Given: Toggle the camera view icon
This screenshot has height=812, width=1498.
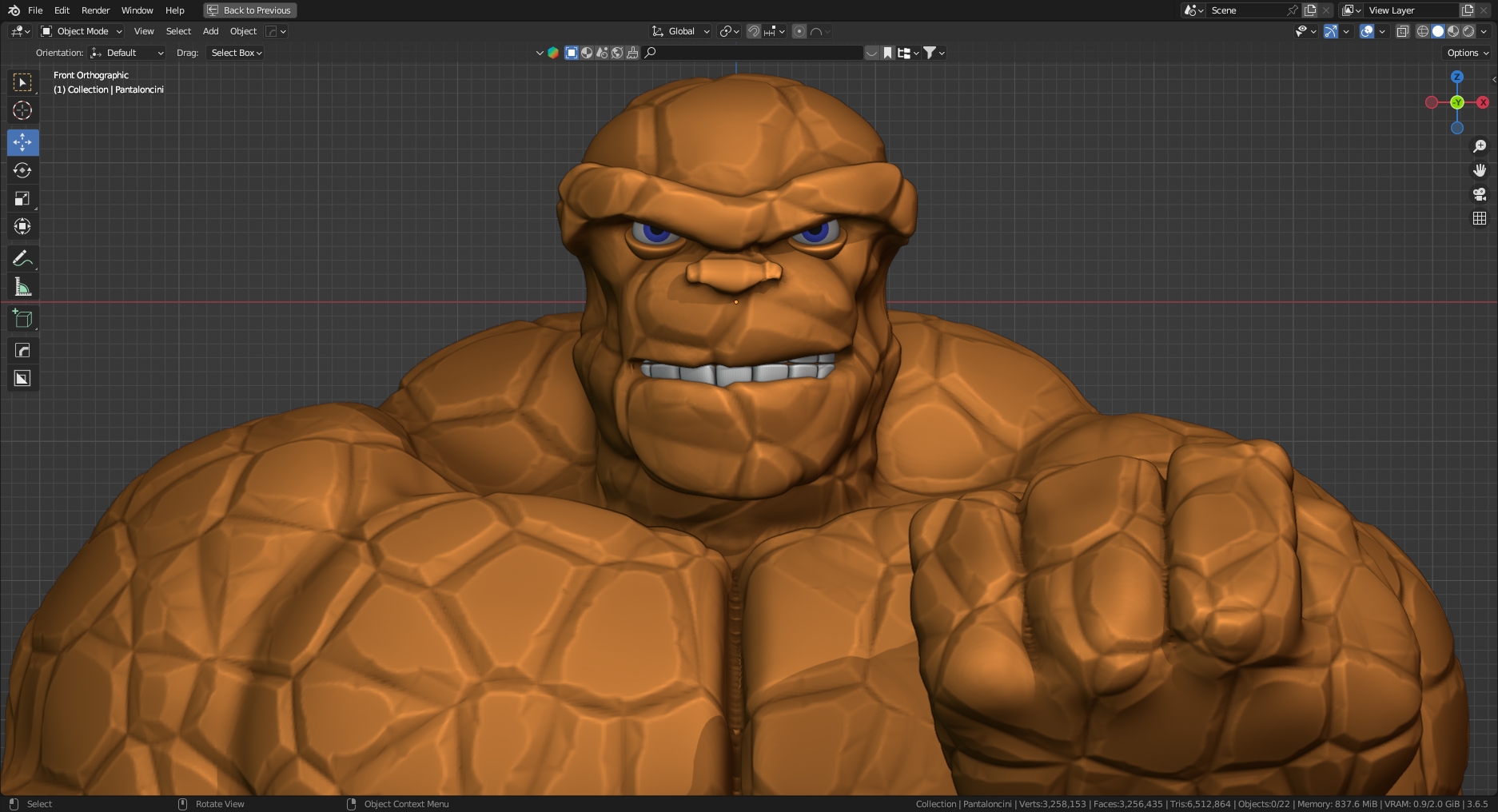Looking at the screenshot, I should point(1480,194).
